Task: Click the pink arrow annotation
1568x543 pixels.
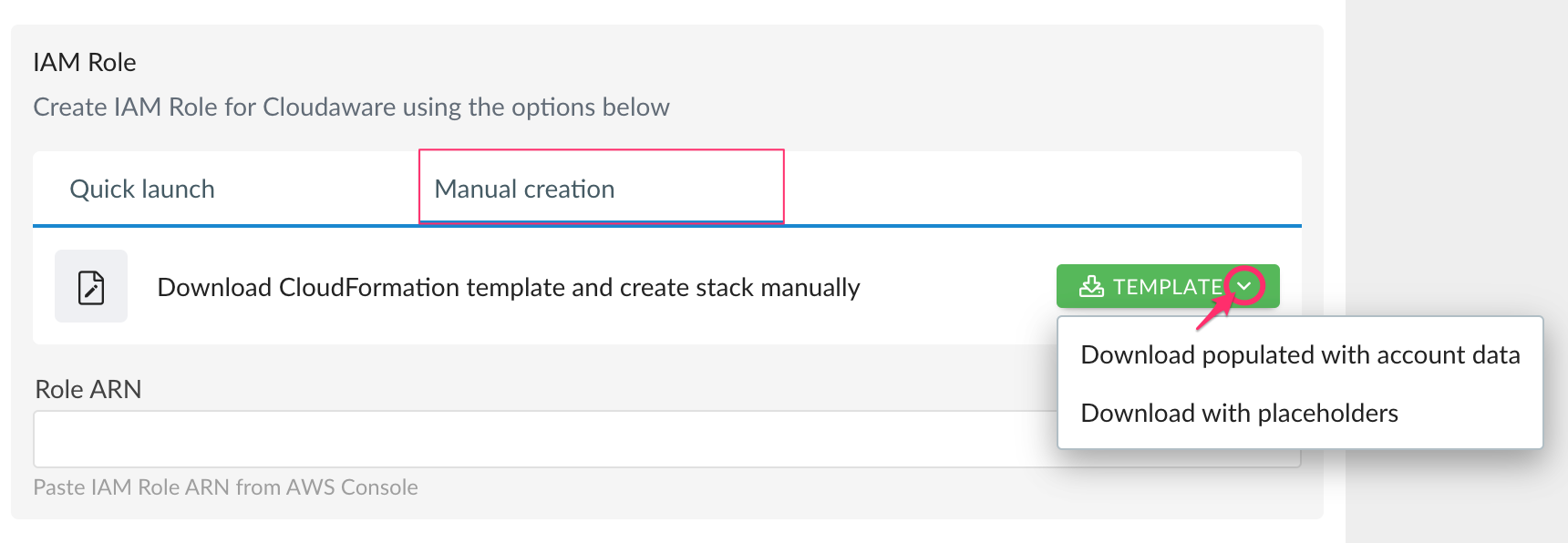Action: [x=1214, y=314]
